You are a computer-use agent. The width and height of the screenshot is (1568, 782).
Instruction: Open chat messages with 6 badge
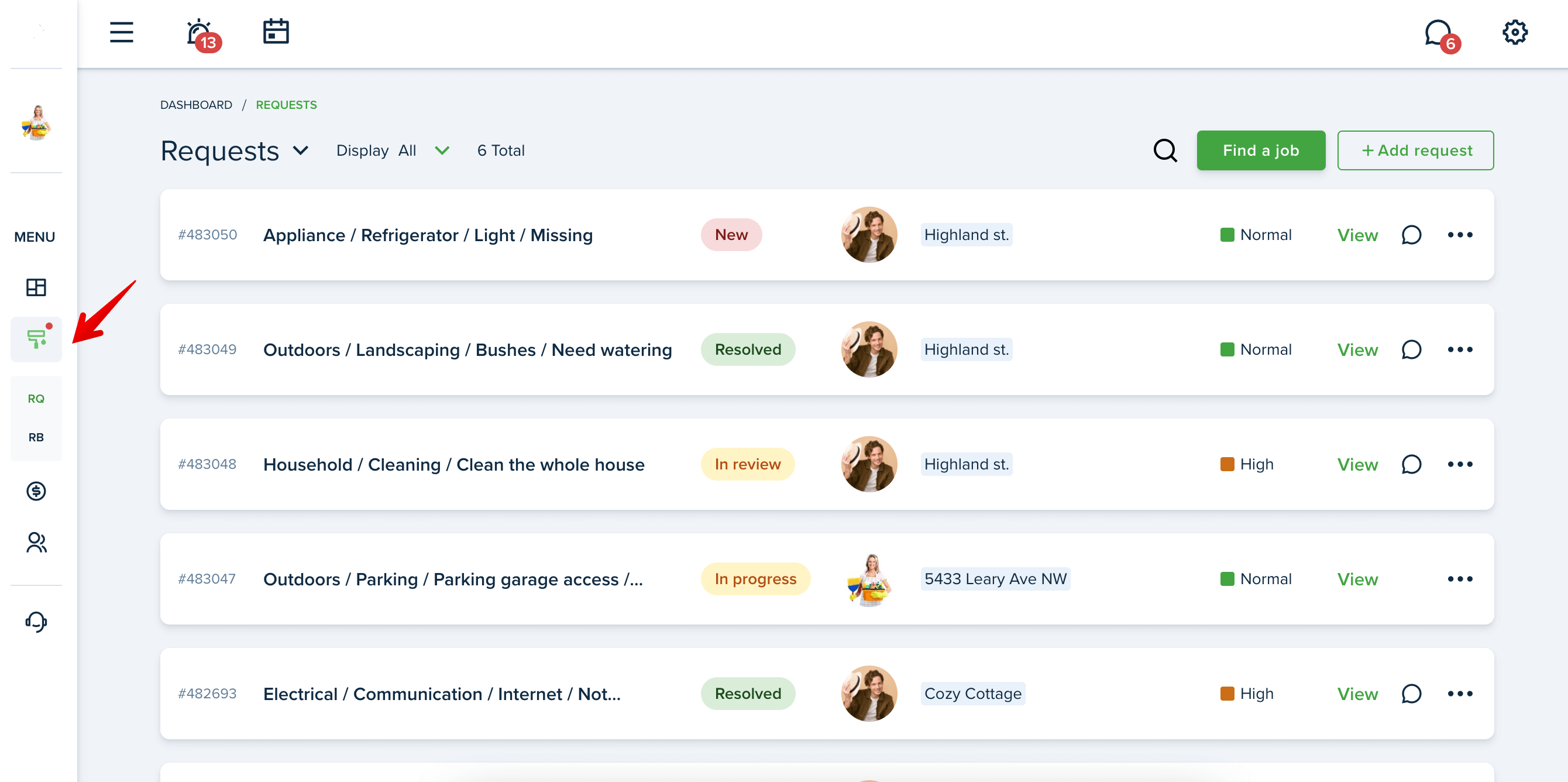[1442, 35]
